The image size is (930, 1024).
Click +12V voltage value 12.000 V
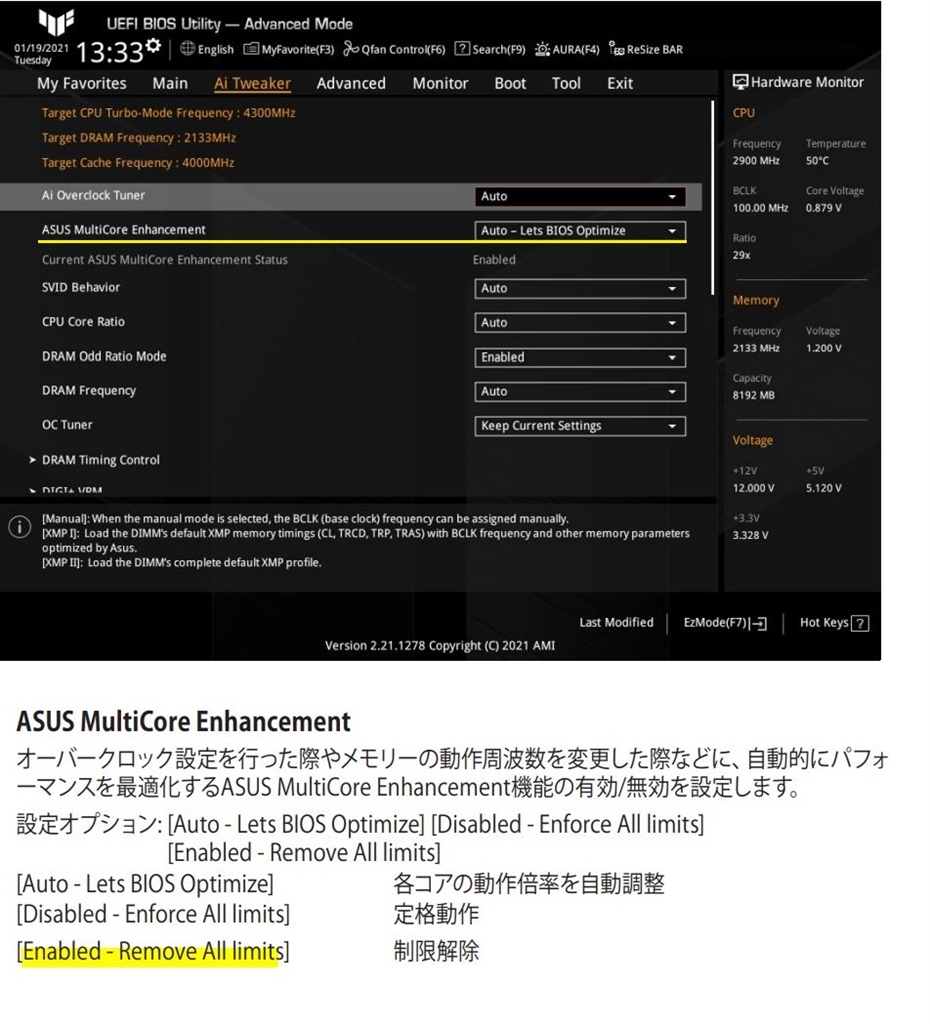coord(753,488)
